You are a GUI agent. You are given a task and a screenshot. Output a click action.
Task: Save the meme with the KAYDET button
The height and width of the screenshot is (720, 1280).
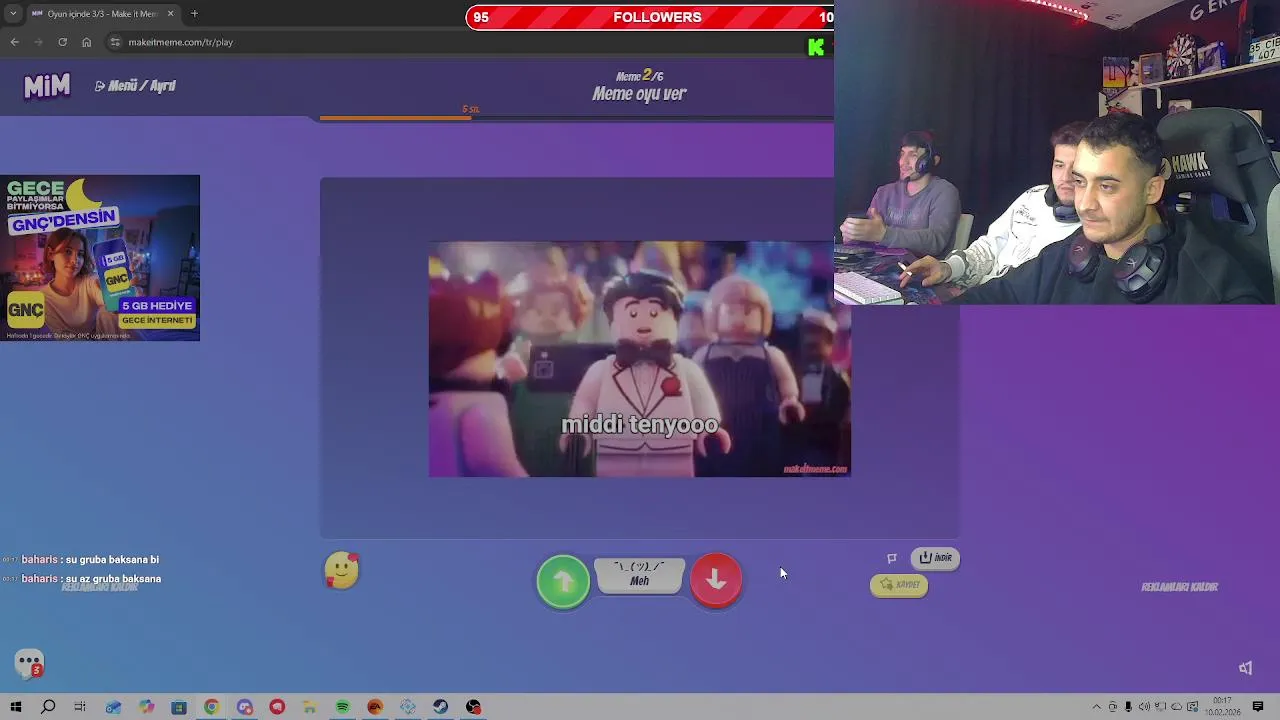coord(899,585)
